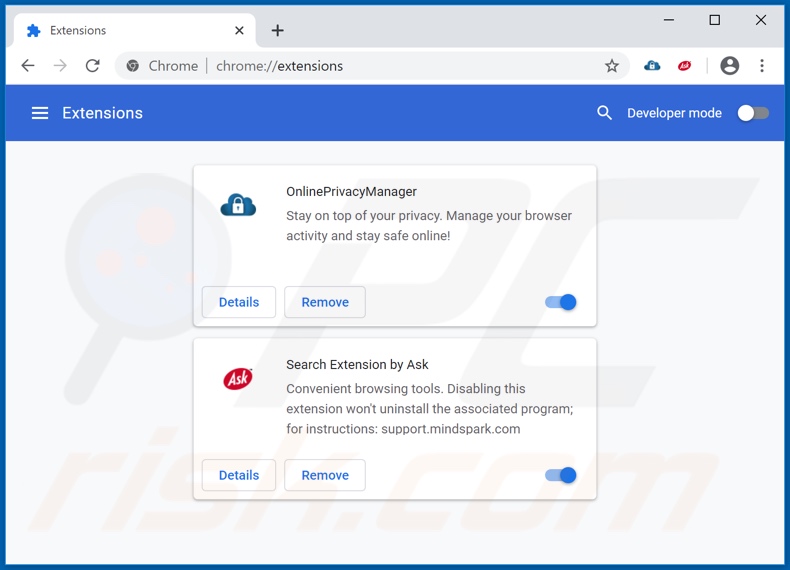Click the support.mindspark.com description text

[450, 429]
